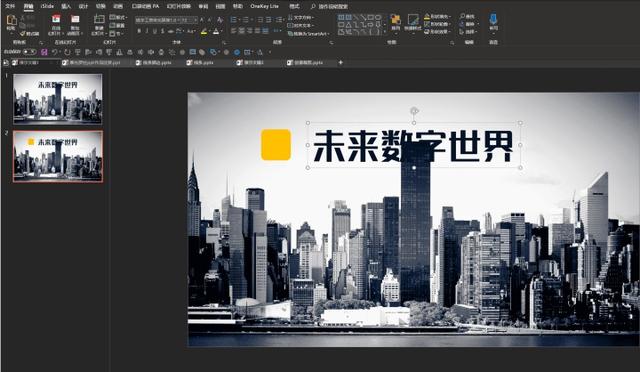Screen dimensions: 640x372
Task: Click the Arrange shapes icon
Action: coord(396,19)
